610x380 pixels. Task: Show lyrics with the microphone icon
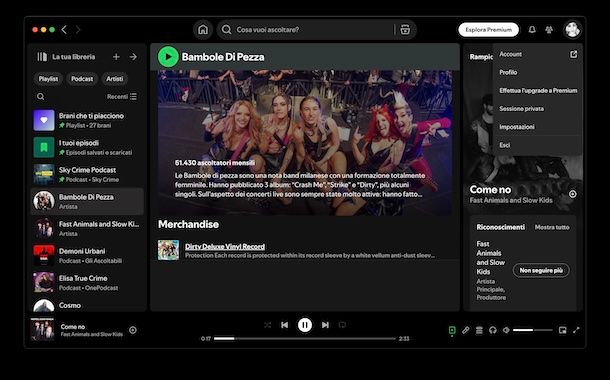pos(466,330)
